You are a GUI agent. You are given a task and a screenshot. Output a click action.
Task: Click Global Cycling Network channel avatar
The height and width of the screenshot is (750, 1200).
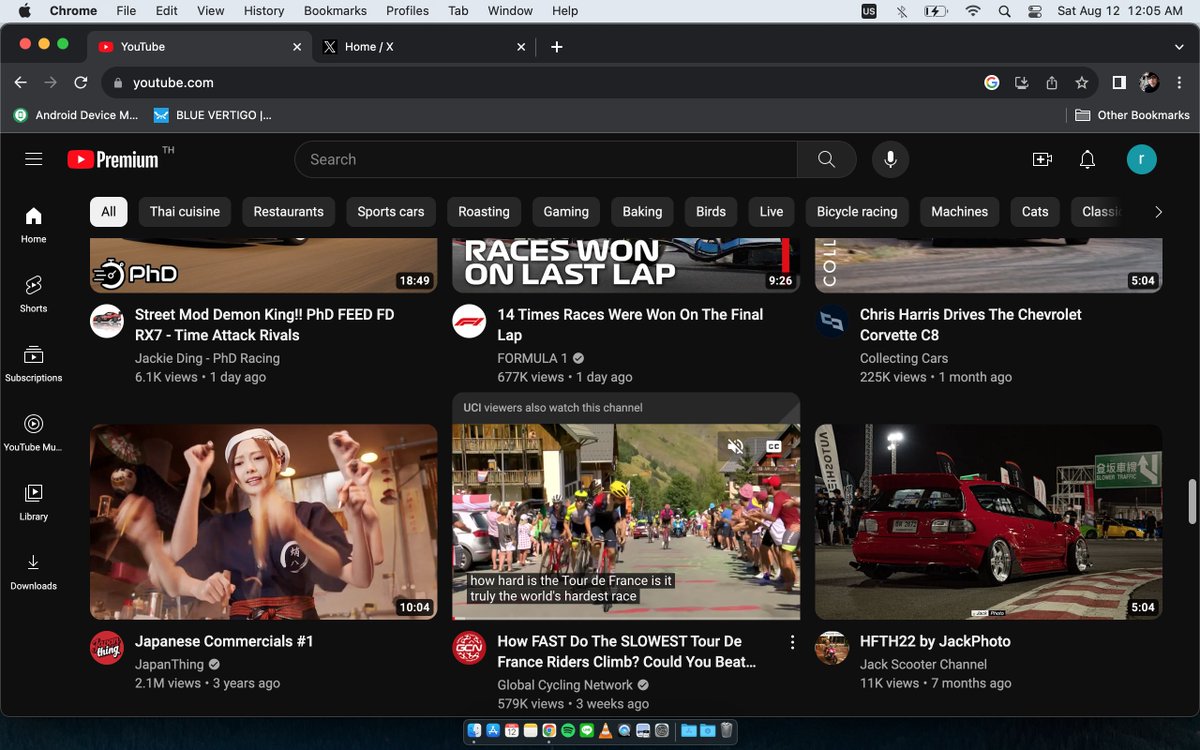(469, 648)
